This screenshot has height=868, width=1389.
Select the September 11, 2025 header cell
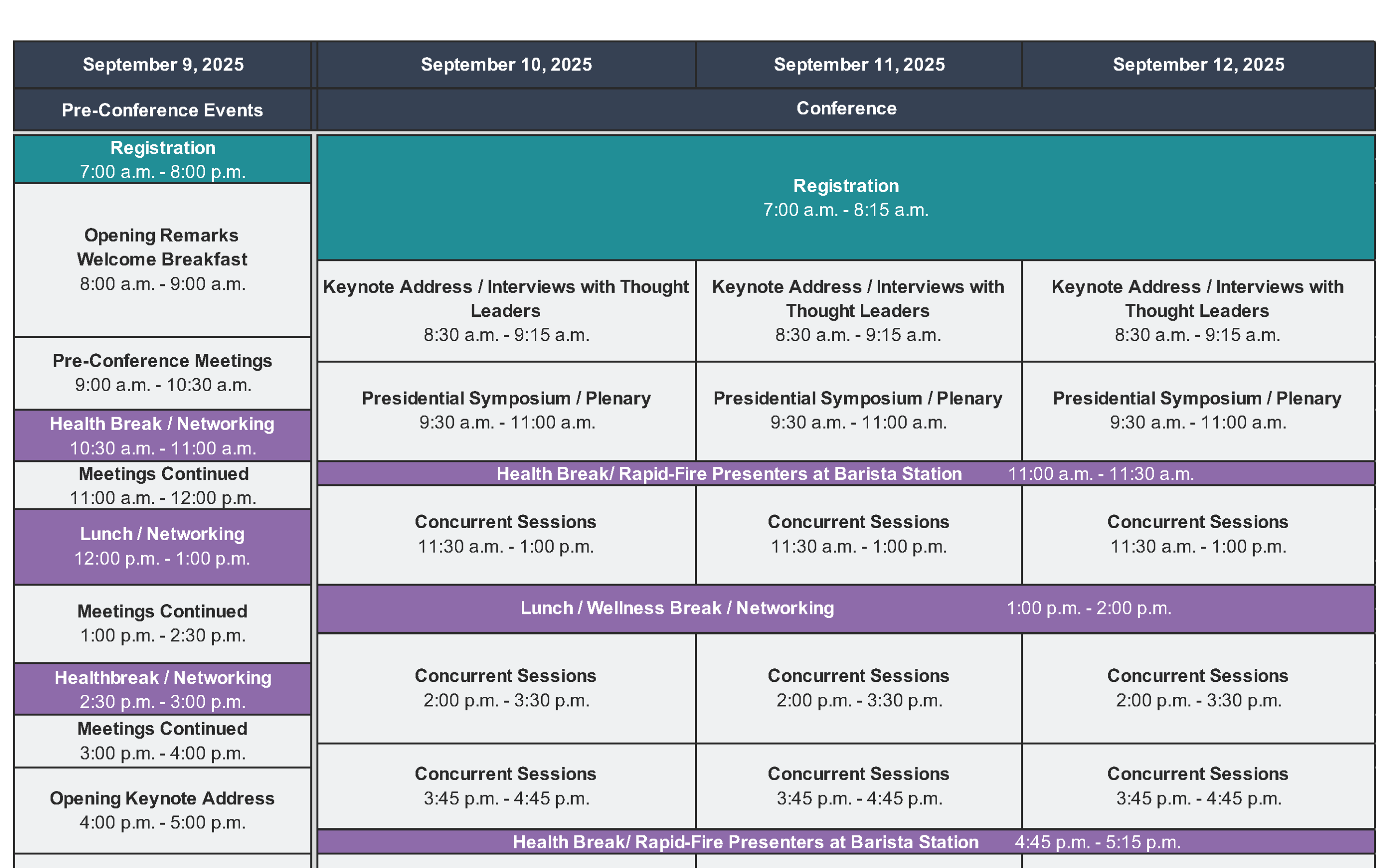[858, 64]
